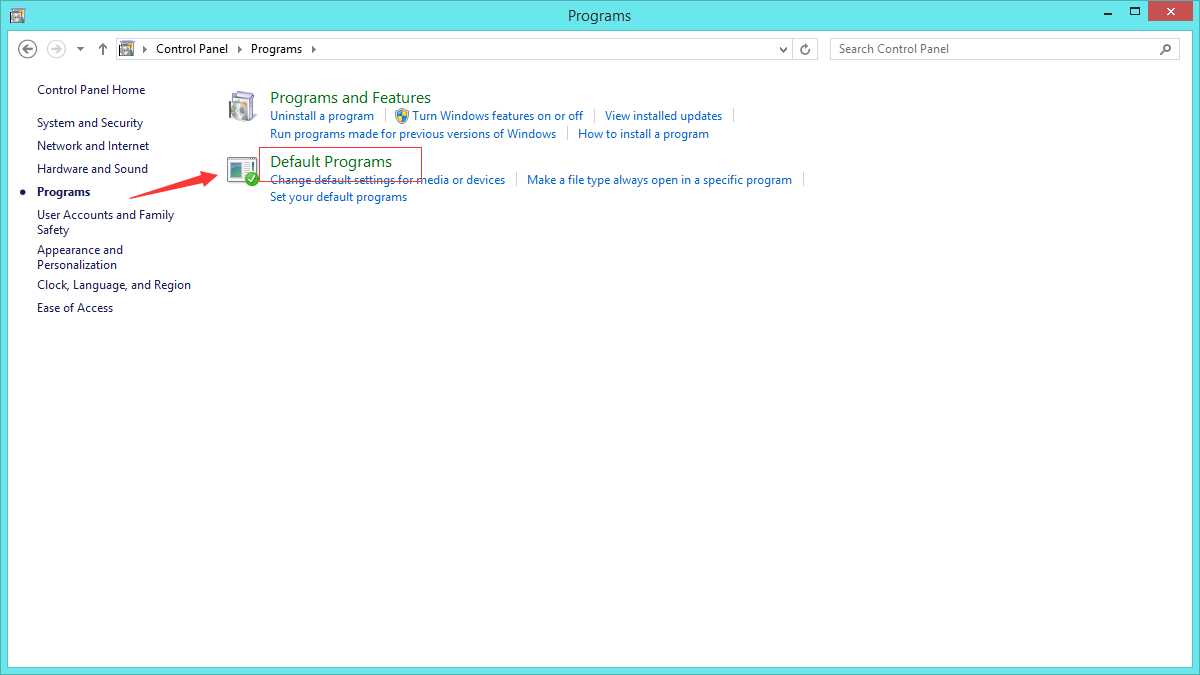Open Hardware and Sound category
This screenshot has width=1200, height=675.
click(x=92, y=169)
